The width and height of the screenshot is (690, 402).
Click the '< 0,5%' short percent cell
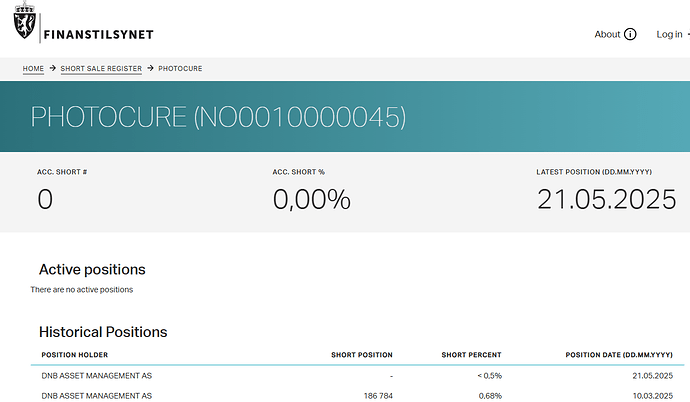(489, 376)
